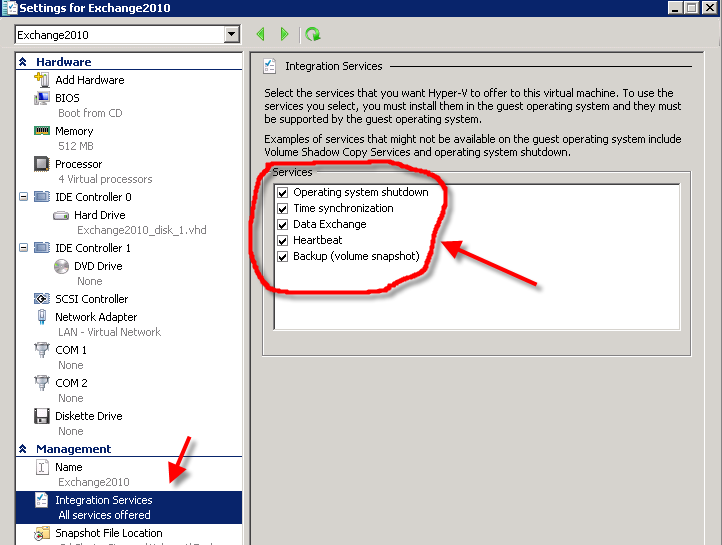Uncheck Operating system shutdown service
The height and width of the screenshot is (545, 722).
282,192
